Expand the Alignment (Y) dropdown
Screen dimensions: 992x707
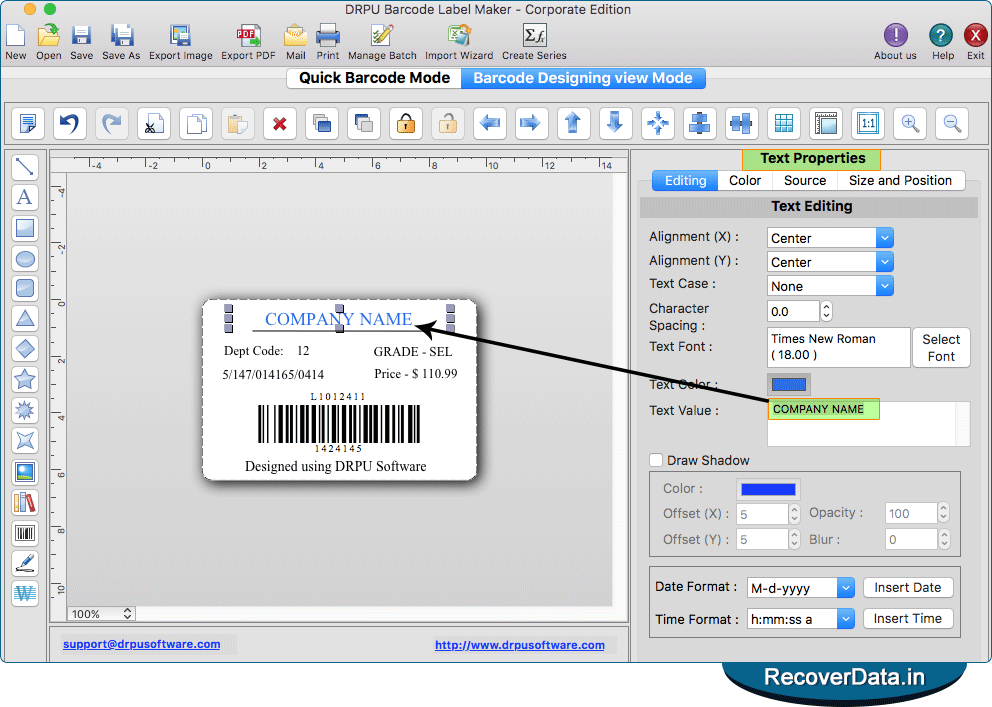(884, 262)
